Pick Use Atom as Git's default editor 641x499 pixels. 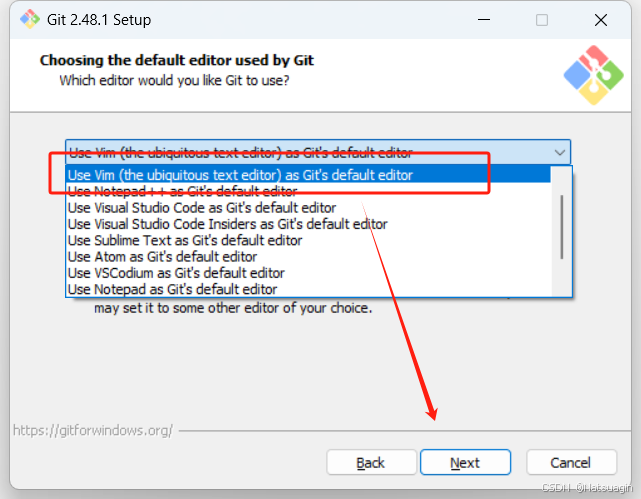point(308,257)
